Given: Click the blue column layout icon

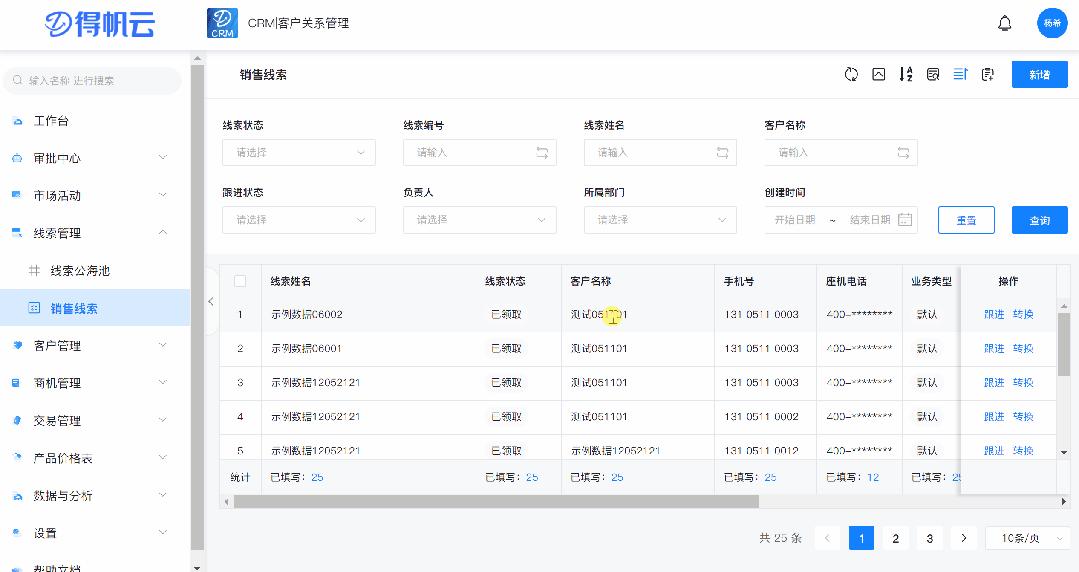Looking at the screenshot, I should 961,74.
